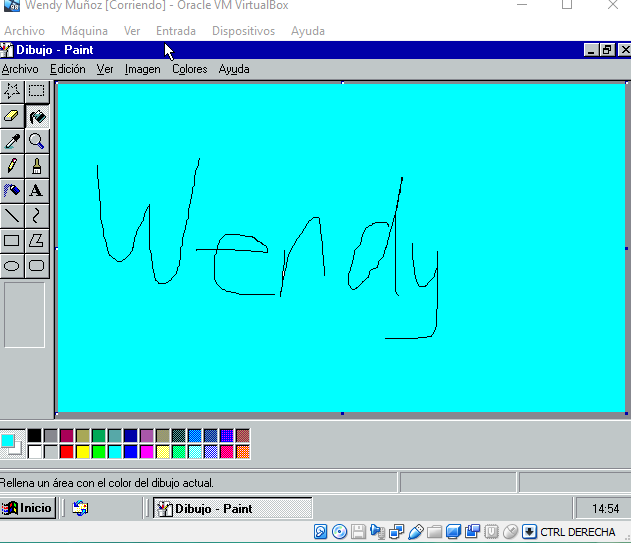Select the Brush tool
The image size is (631, 543).
37,165
